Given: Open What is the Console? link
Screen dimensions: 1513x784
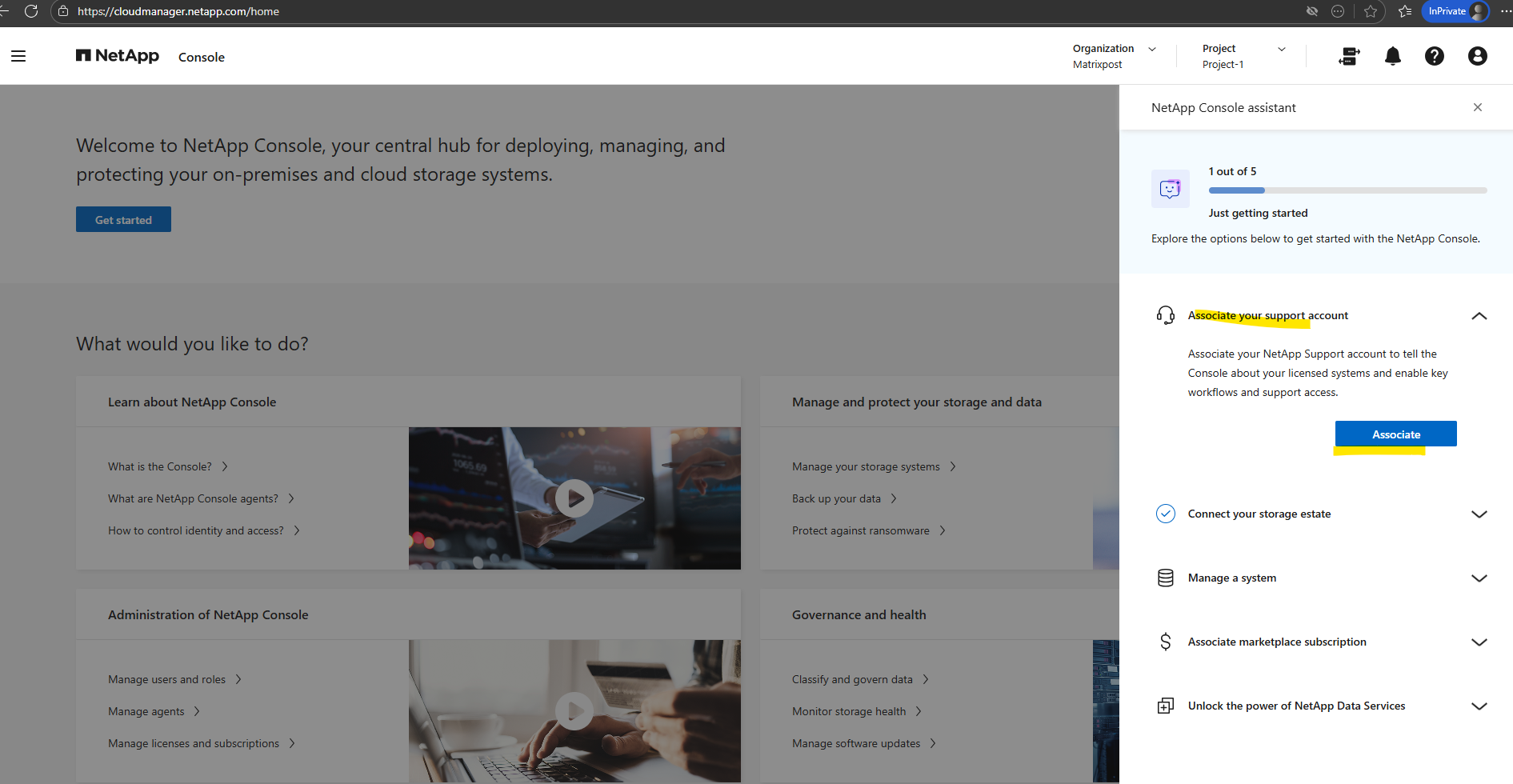Looking at the screenshot, I should click(x=168, y=466).
